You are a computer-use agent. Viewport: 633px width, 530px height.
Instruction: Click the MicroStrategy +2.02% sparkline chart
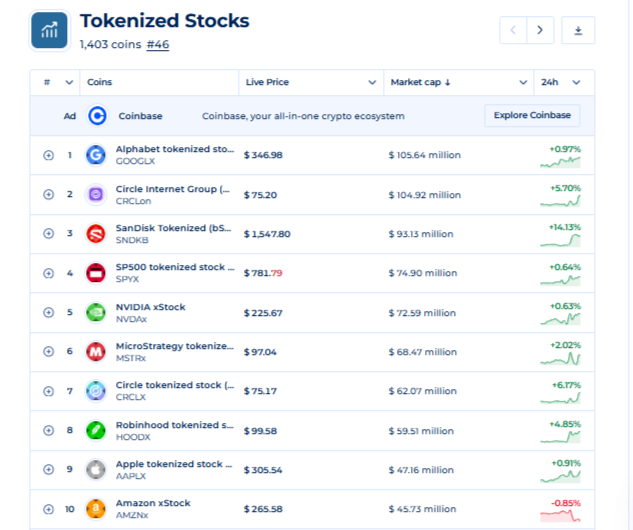tap(560, 358)
